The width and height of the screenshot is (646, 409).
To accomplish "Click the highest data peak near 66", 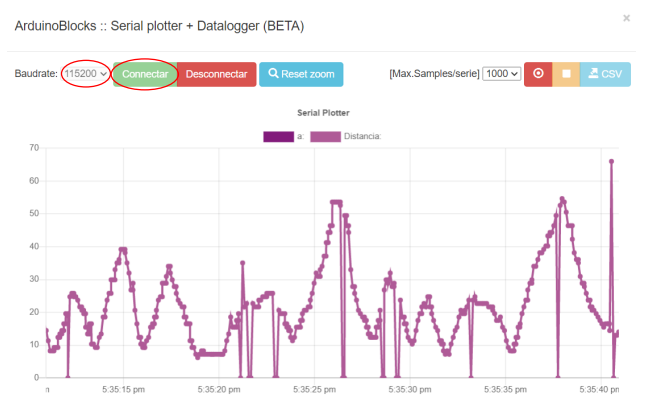I will coord(611,161).
